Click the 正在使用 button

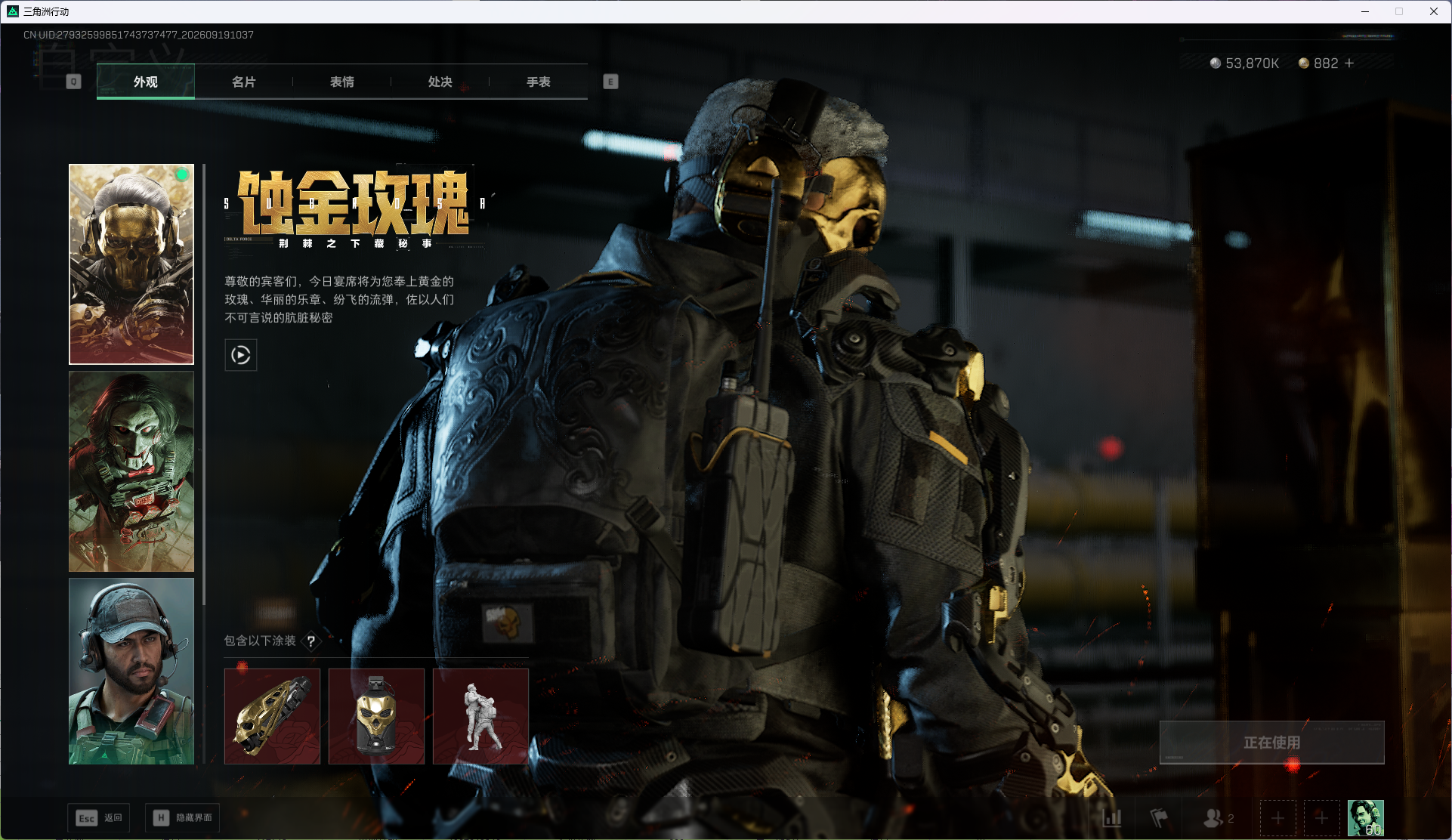pos(1272,743)
